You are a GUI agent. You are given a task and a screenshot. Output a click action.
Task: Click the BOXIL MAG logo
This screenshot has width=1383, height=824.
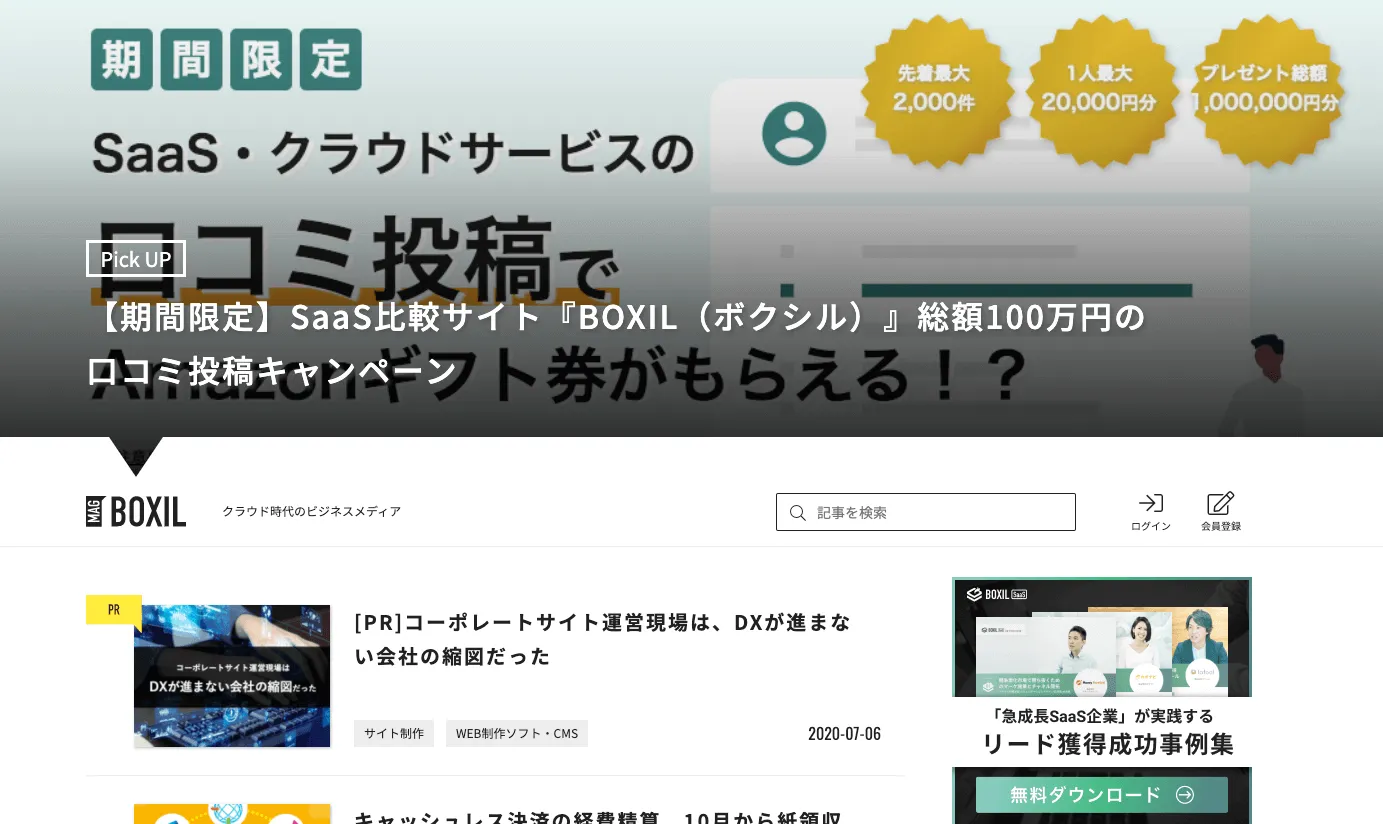point(136,512)
